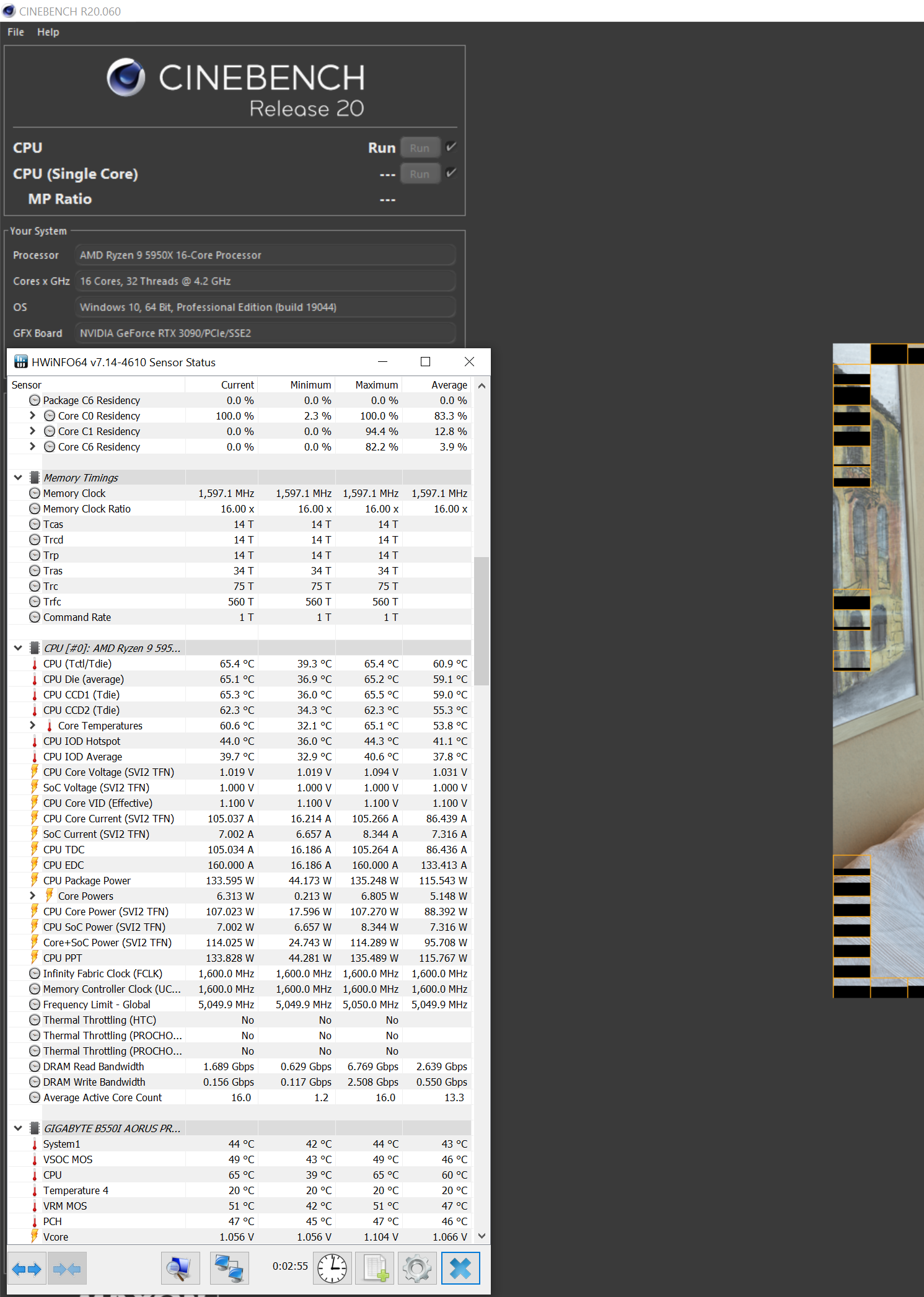
Task: Click the start logging sheet icon
Action: pyautogui.click(x=375, y=1268)
